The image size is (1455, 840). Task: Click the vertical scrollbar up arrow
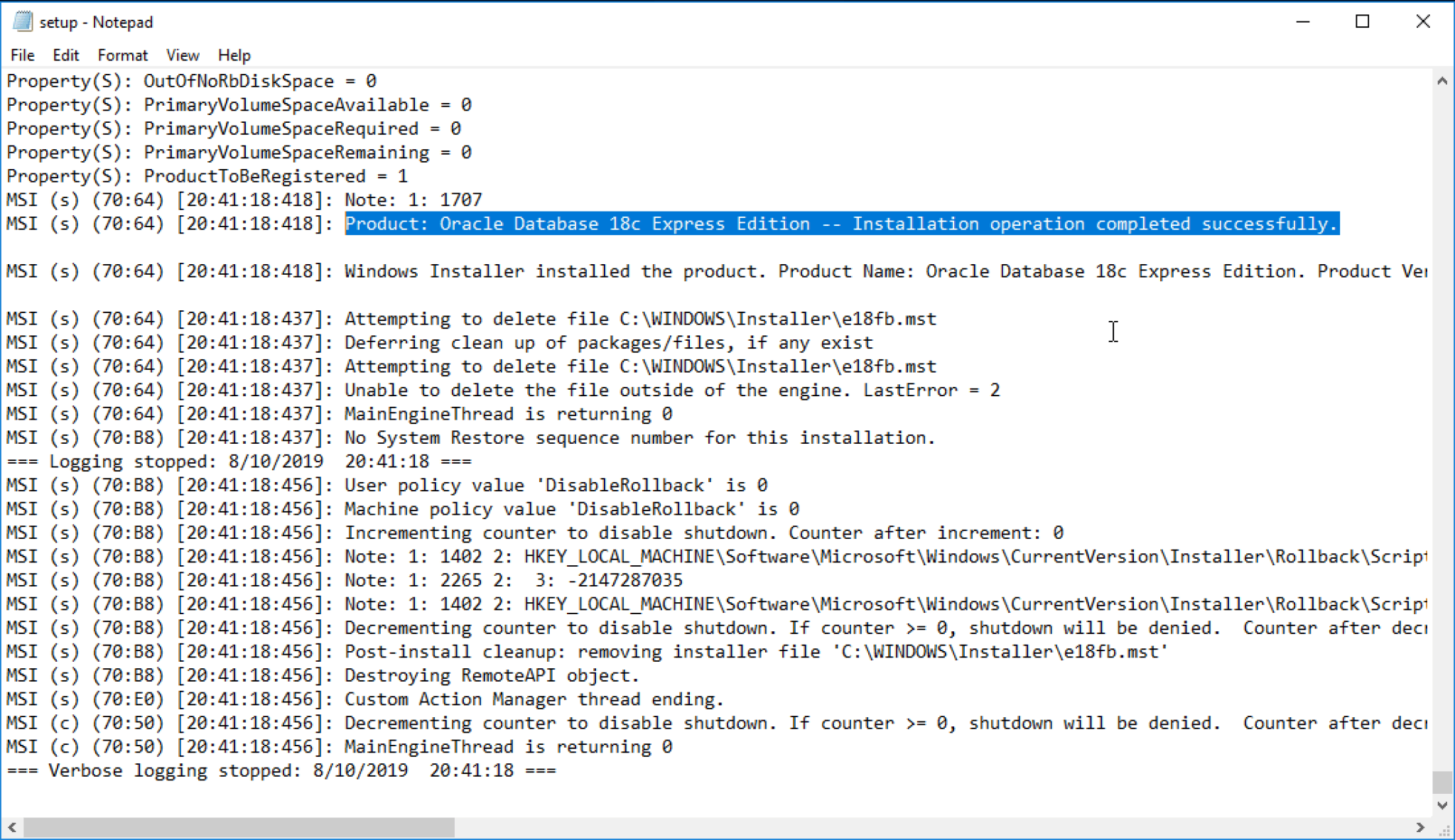1443,80
